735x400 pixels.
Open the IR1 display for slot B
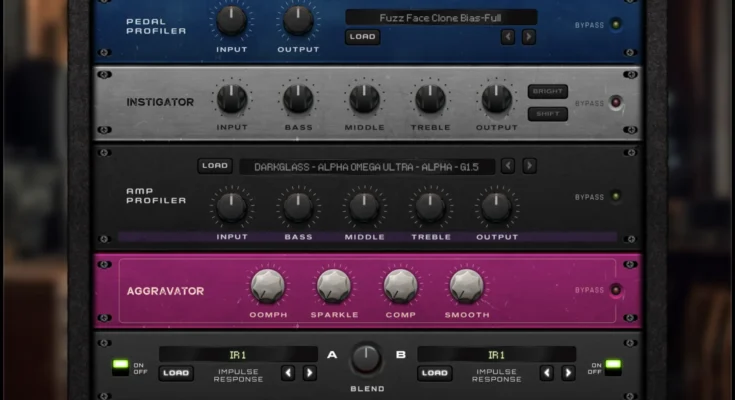496,355
